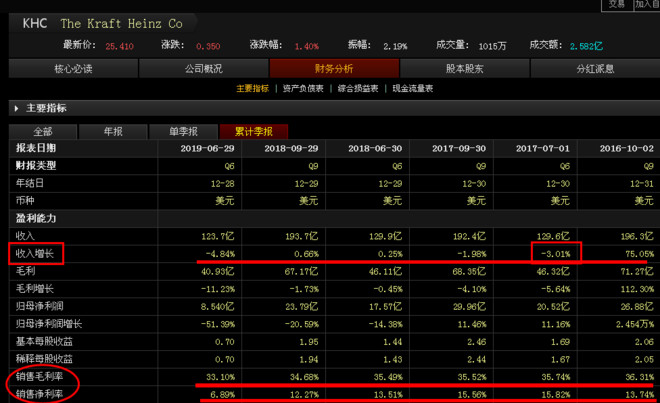Screen dimensions: 660x403
Task: Click the 收入 row label
Action: point(25,236)
